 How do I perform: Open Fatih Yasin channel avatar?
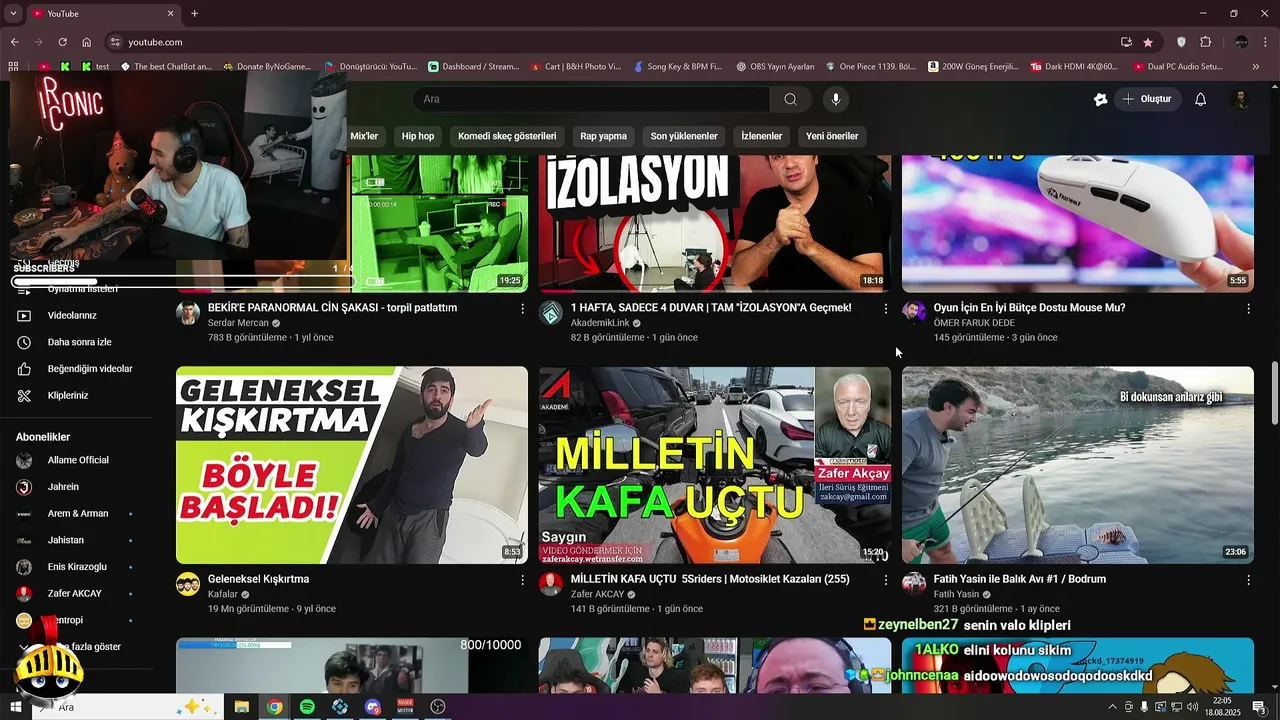tap(914, 584)
